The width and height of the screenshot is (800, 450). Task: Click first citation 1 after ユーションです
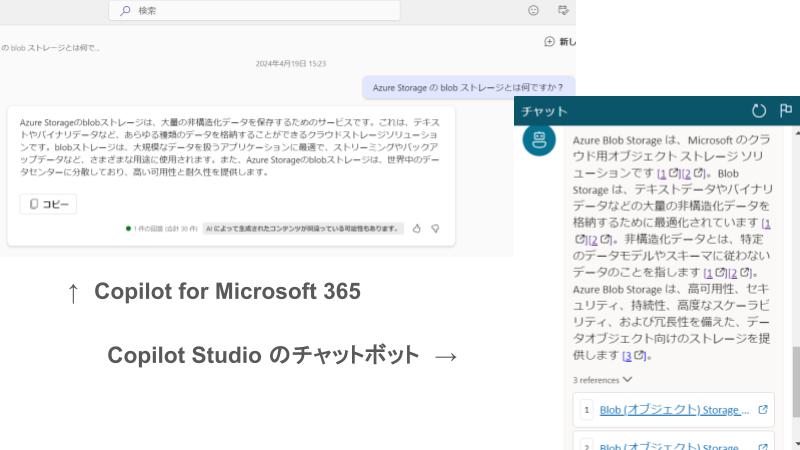662,174
